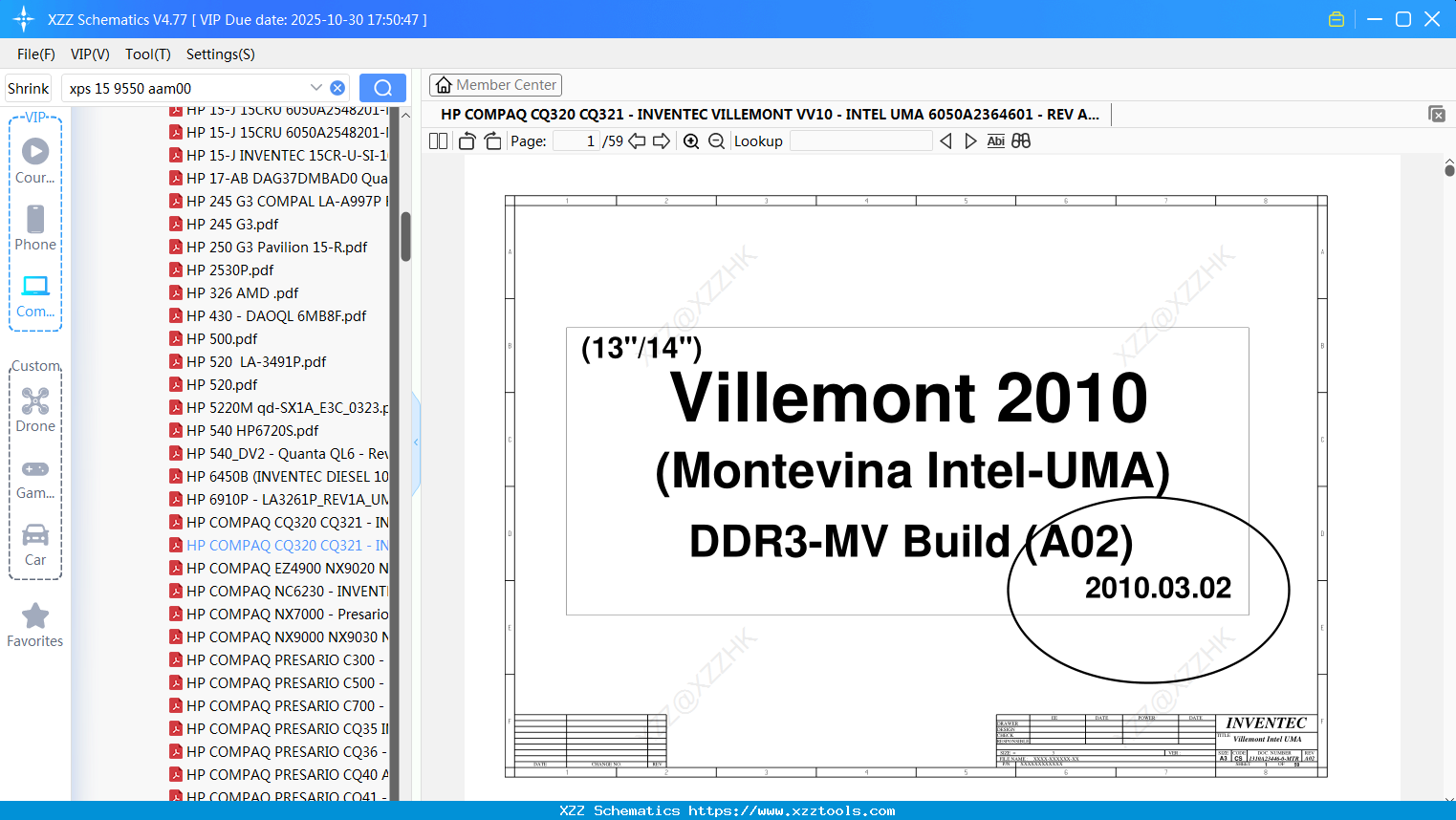Image resolution: width=1456 pixels, height=820 pixels.
Task: Click the document viewer scrollbar thumb
Action: [1449, 170]
